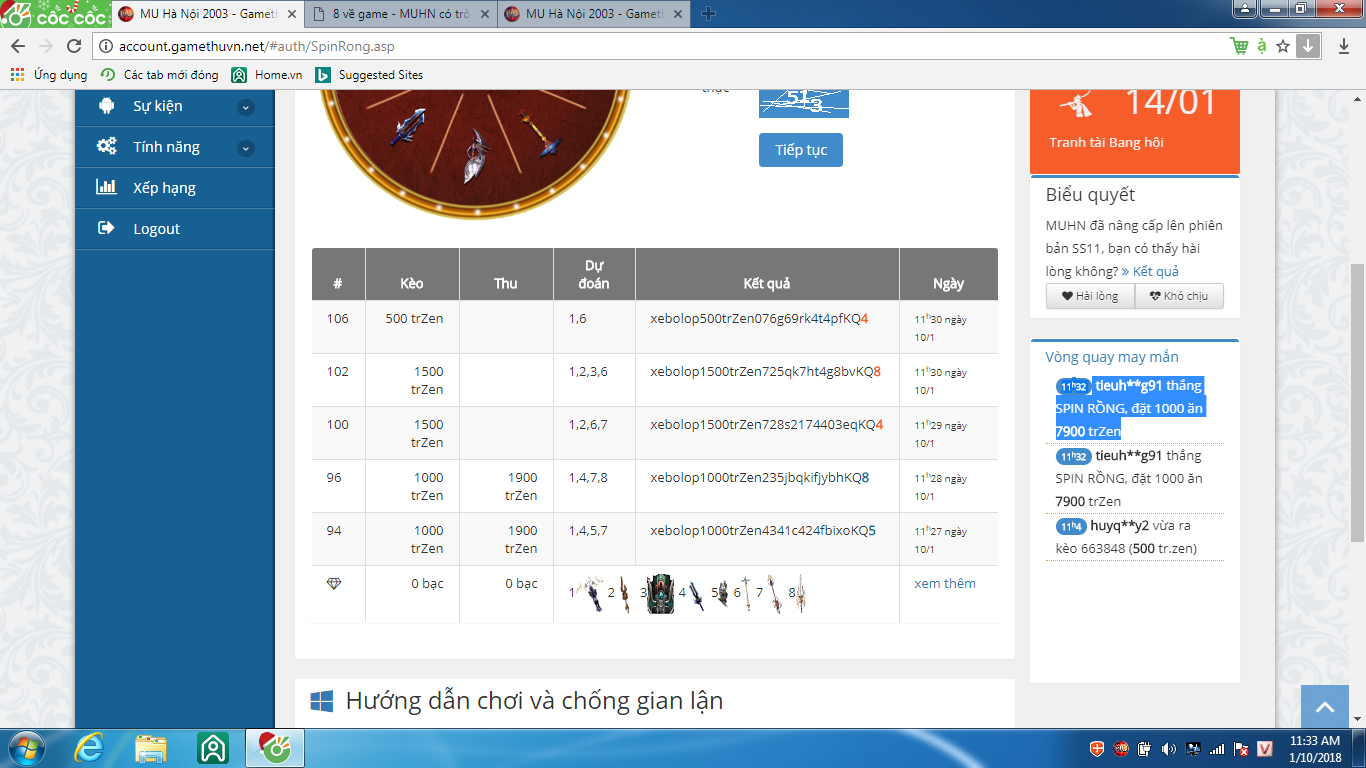Open the orange shield antivirus tray icon
The image size is (1366, 768).
(1098, 748)
